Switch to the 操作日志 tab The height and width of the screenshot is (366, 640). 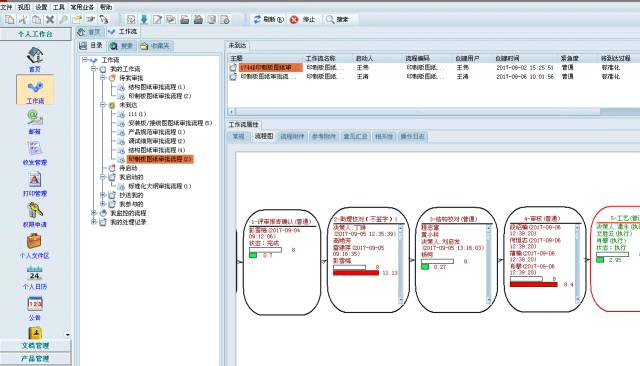pos(412,136)
